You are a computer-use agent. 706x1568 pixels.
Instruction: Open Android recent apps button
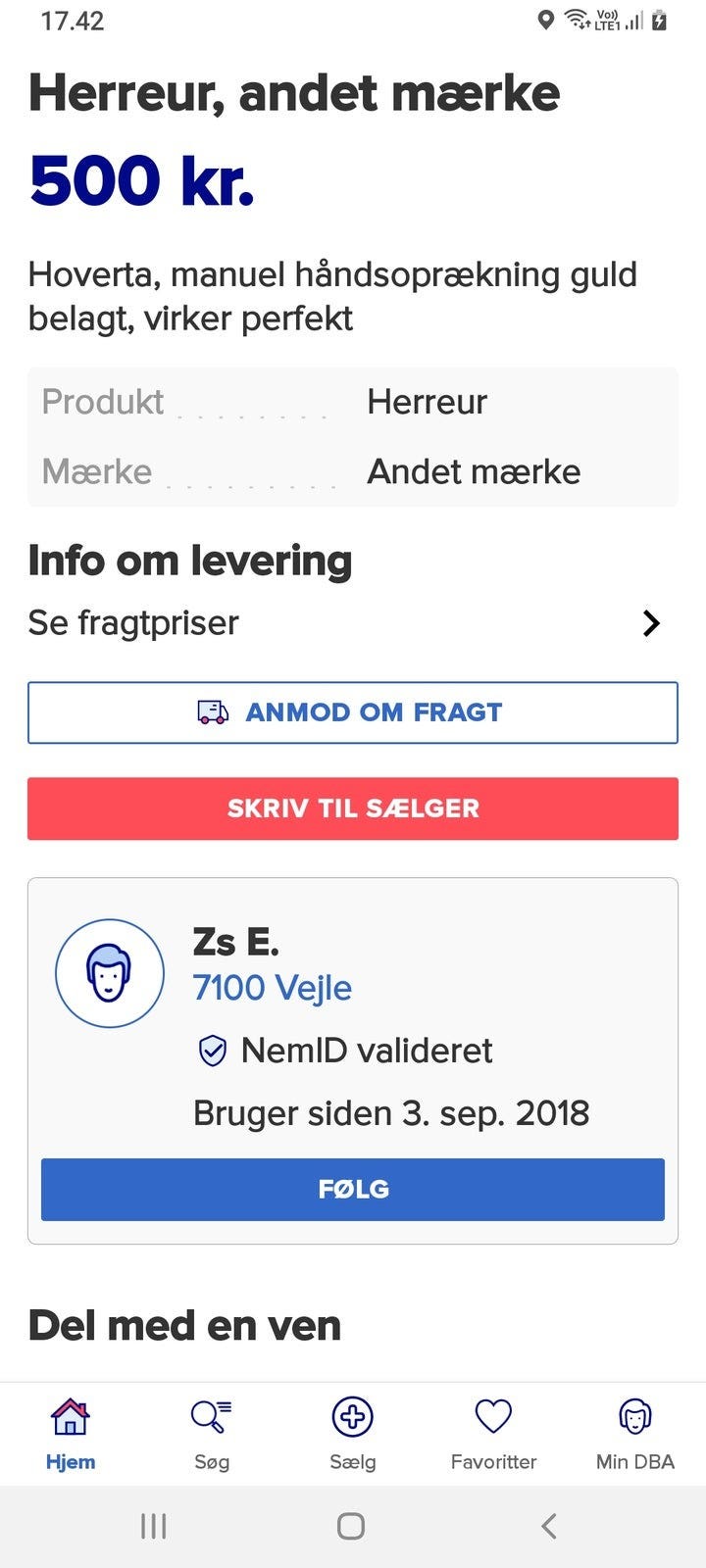pyautogui.click(x=153, y=1526)
